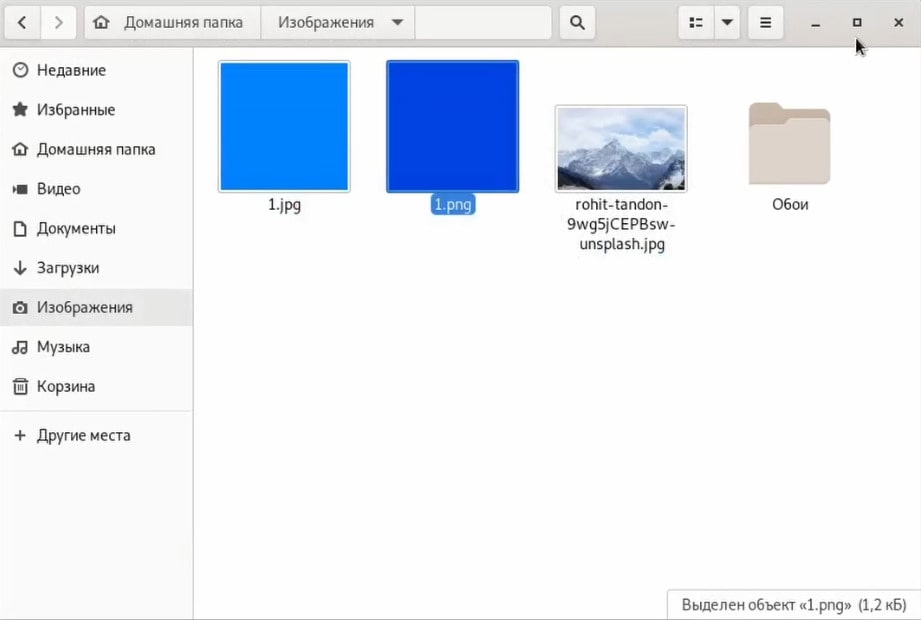The height and width of the screenshot is (620, 921).
Task: Maximize the file manager window
Action: tap(857, 23)
